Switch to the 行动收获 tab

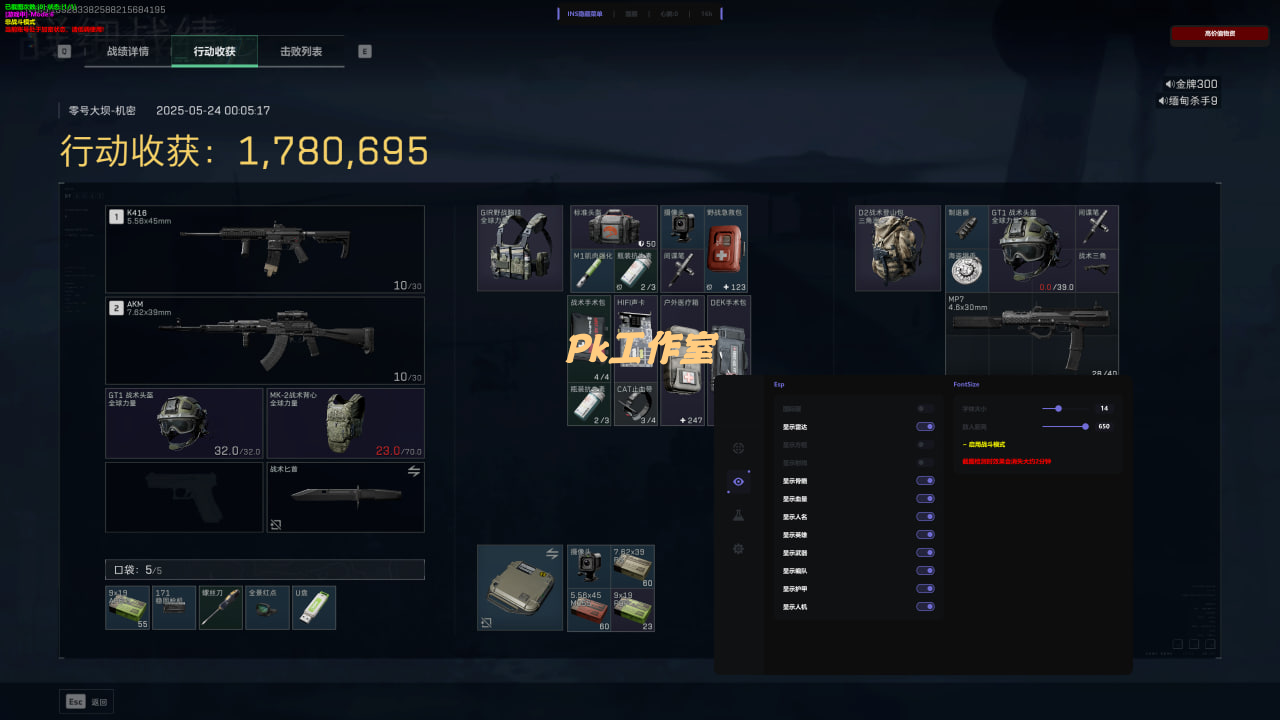tap(214, 51)
